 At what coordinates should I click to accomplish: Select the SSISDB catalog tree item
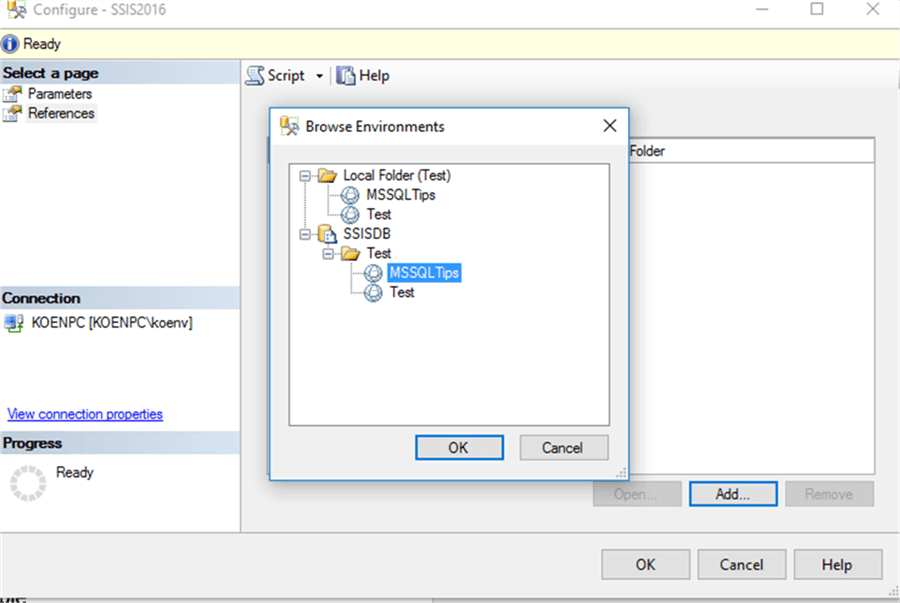point(367,234)
